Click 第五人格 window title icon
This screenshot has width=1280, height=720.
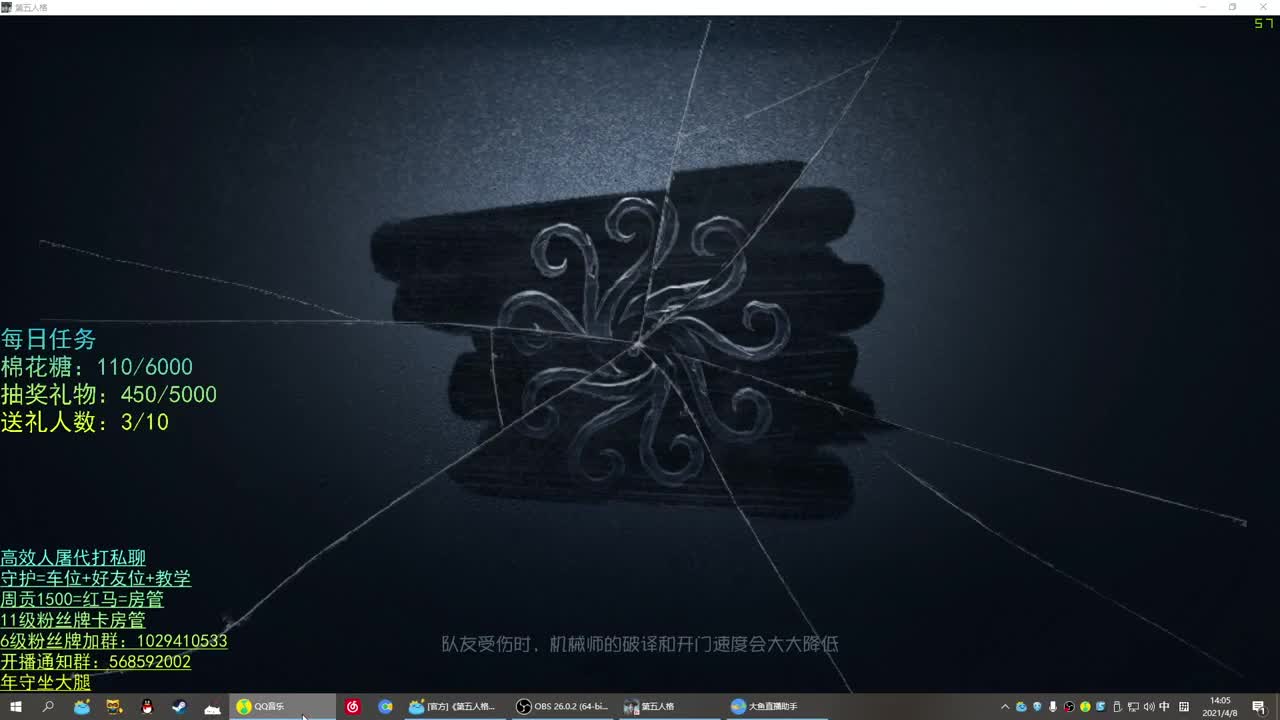6,7
